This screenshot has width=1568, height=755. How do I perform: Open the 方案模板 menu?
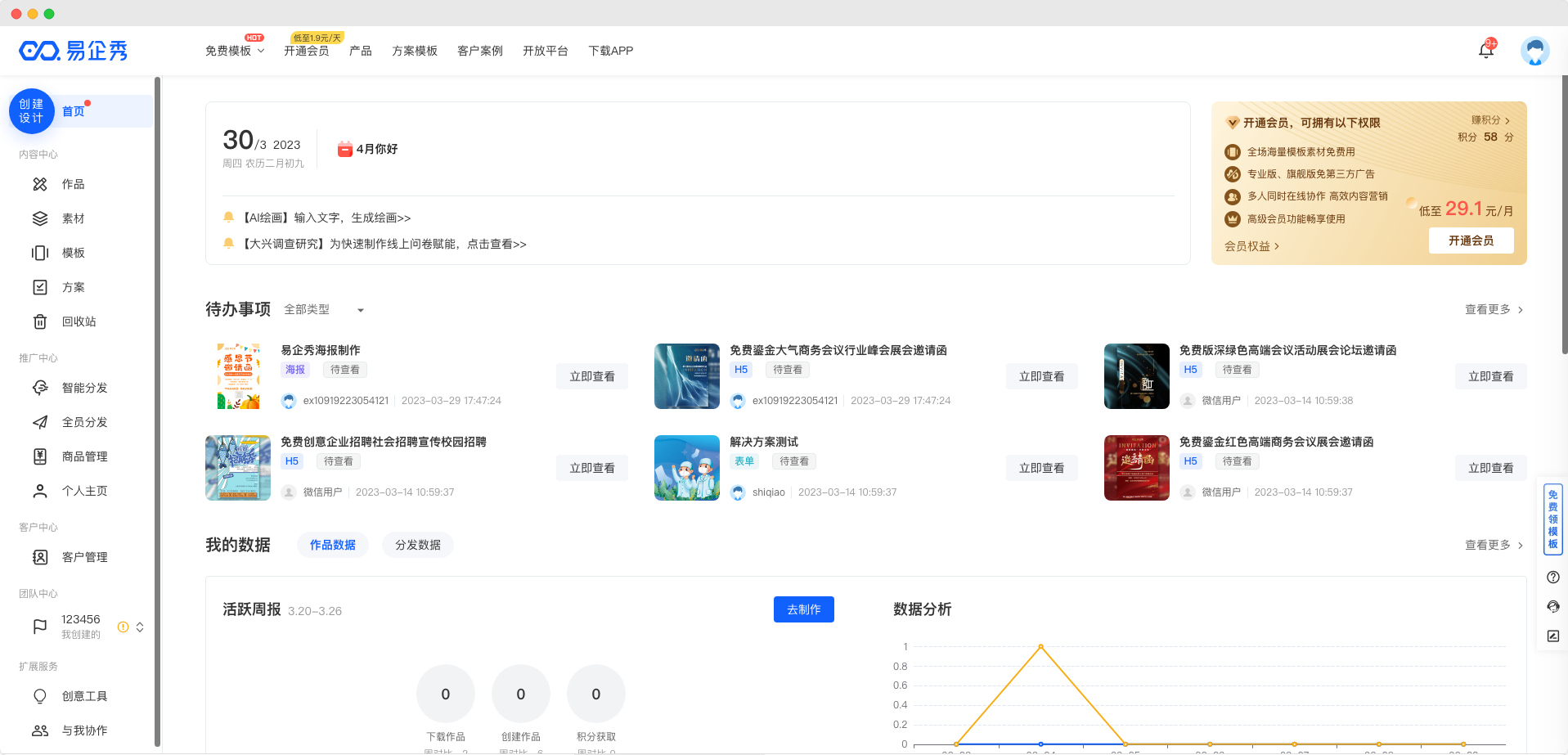415,51
